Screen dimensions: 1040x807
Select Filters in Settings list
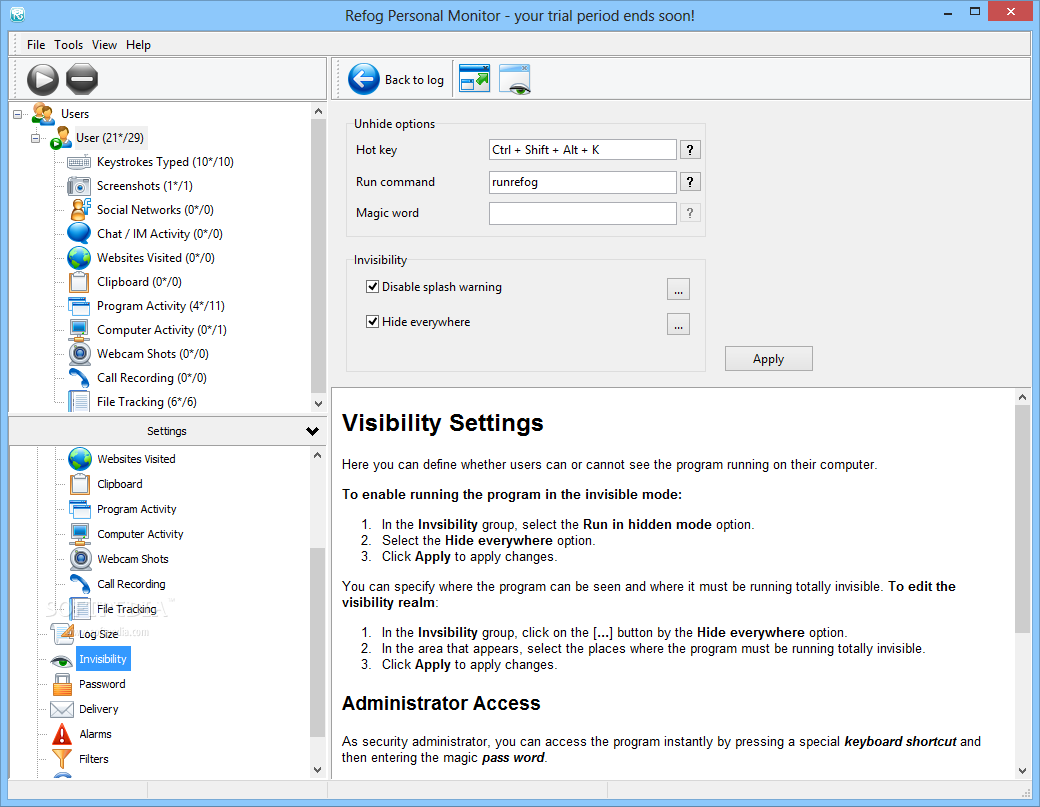coord(94,759)
